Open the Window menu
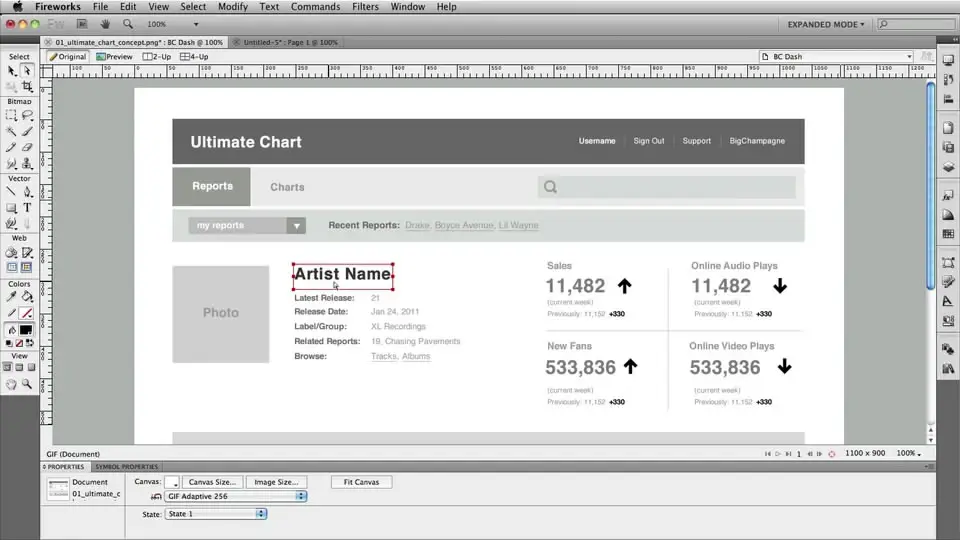Screen dimensions: 960x540 (408, 7)
